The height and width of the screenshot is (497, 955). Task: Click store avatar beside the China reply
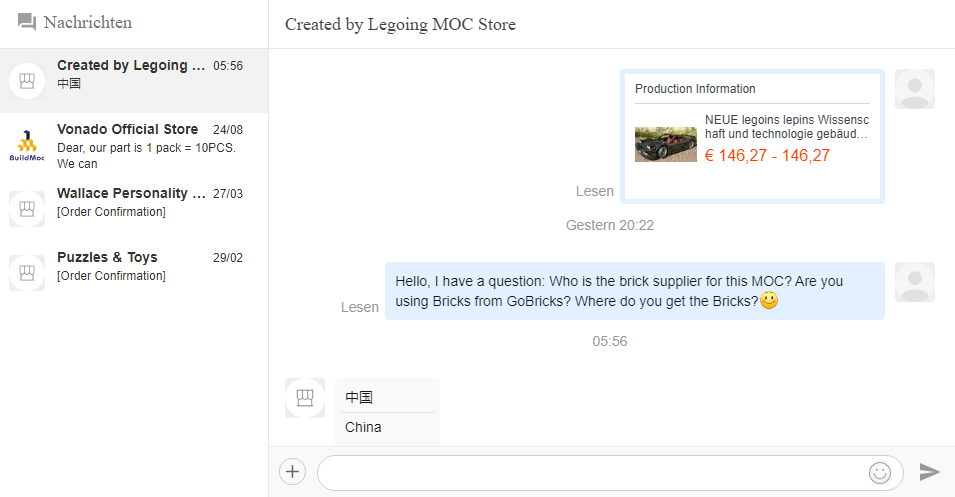click(x=305, y=398)
